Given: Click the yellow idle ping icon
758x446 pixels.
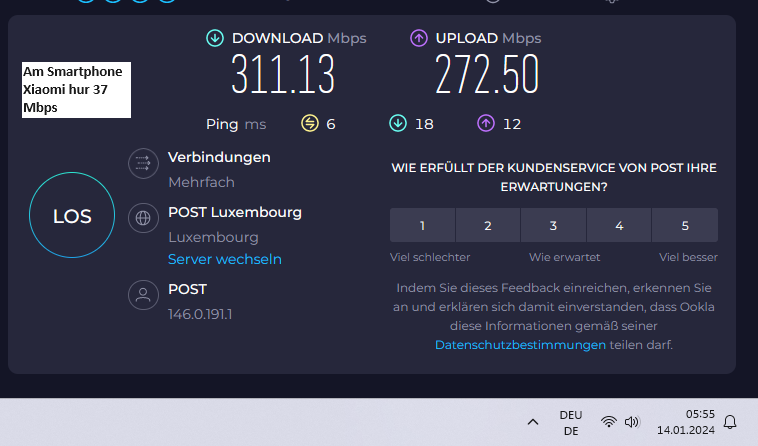Looking at the screenshot, I should point(310,124).
